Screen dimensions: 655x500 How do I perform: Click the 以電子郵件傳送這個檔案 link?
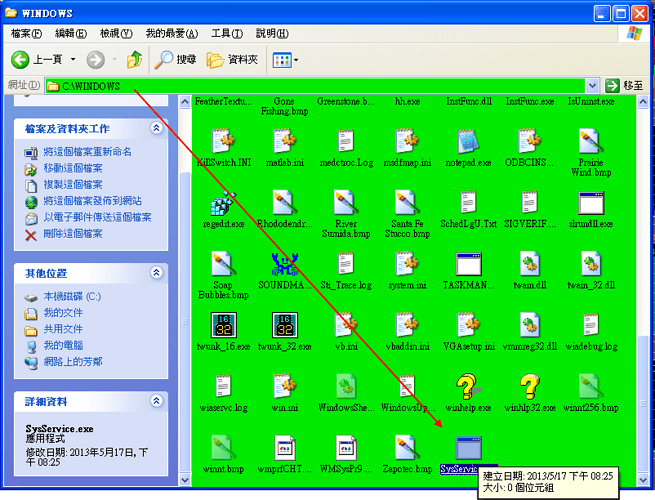coord(97,217)
